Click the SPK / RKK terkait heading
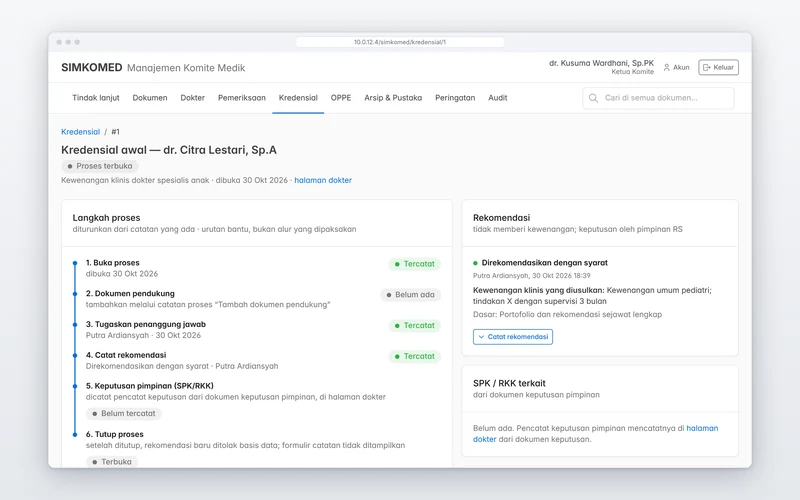Viewport: 800px width, 500px height. pos(509,383)
